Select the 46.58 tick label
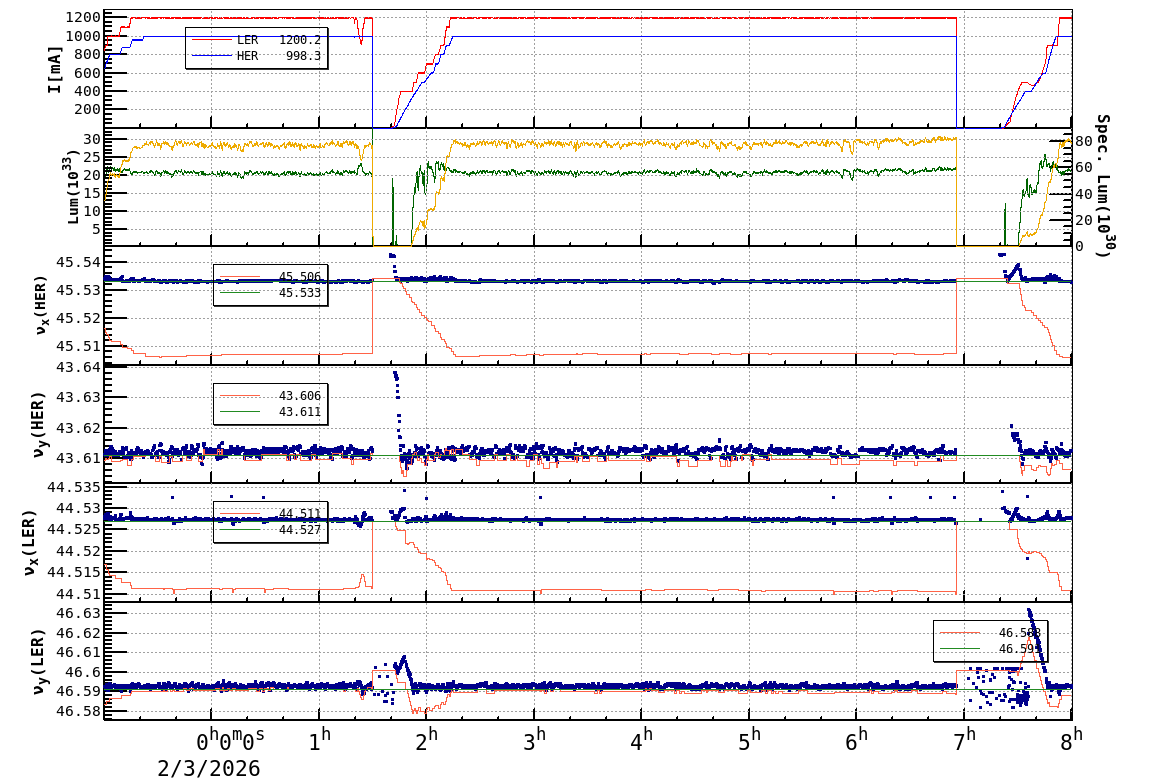1154x782 pixels. point(79,711)
